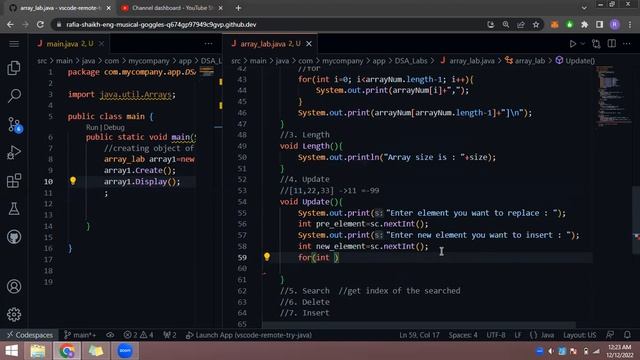Click the Debug code lens above main method

[x=114, y=127]
